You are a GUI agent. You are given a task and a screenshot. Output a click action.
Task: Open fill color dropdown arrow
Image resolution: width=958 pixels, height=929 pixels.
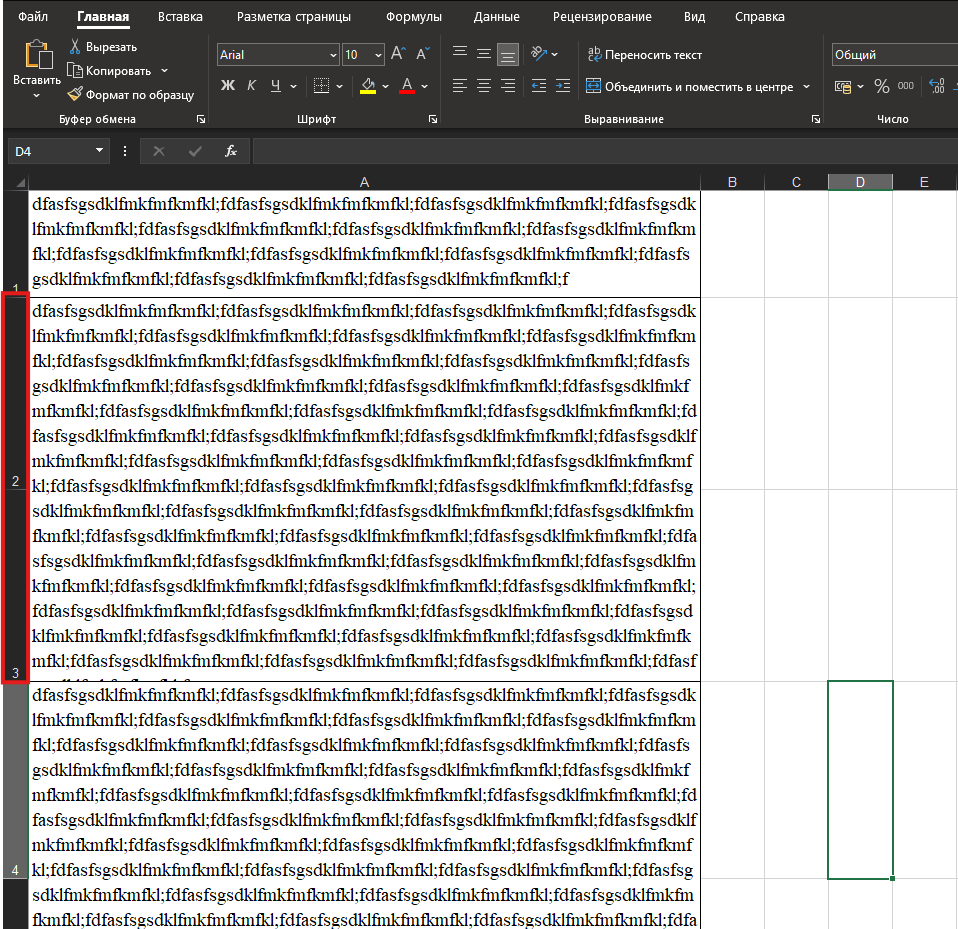tap(386, 86)
